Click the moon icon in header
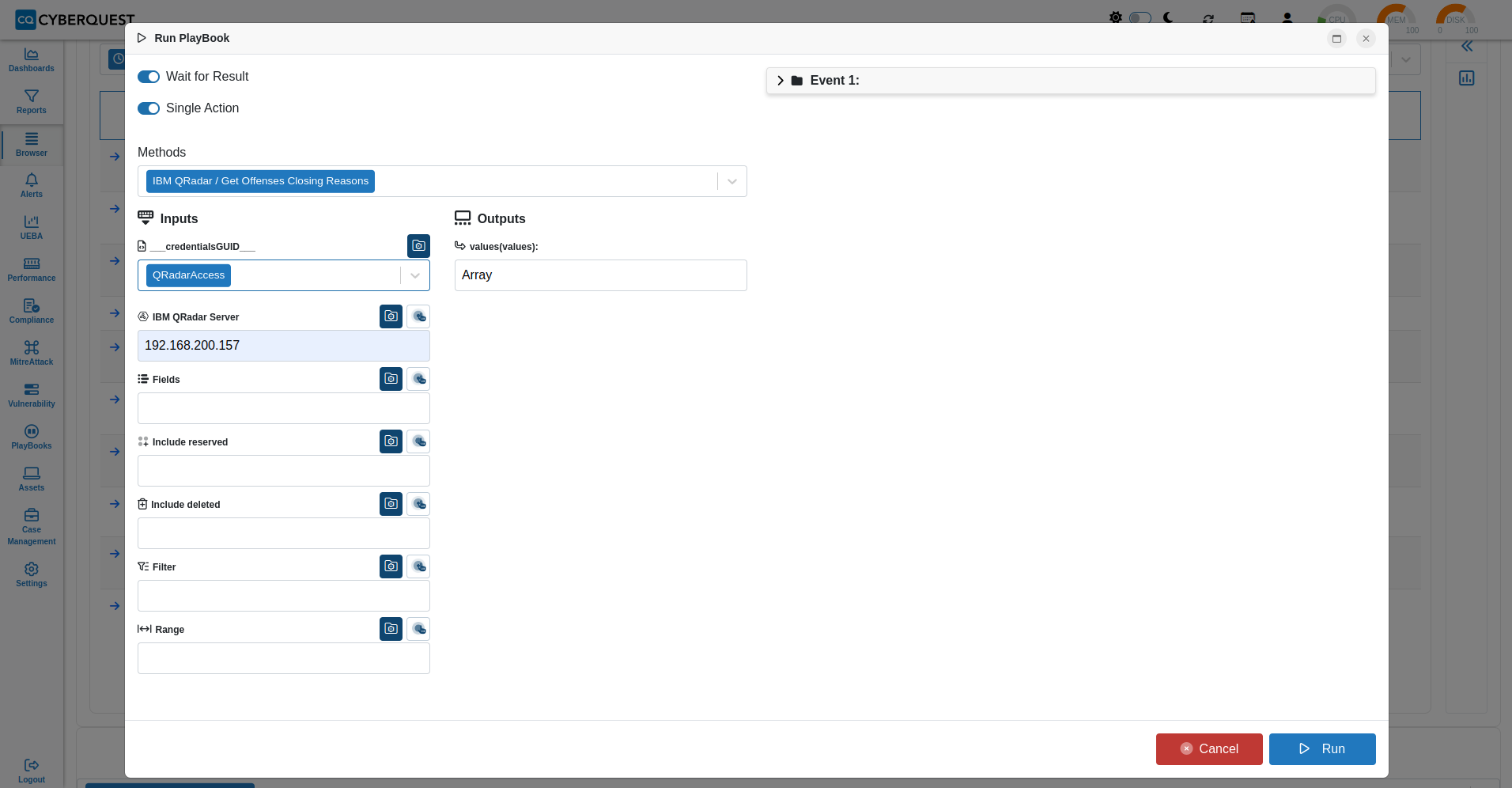The image size is (1512, 788). pos(1168,17)
